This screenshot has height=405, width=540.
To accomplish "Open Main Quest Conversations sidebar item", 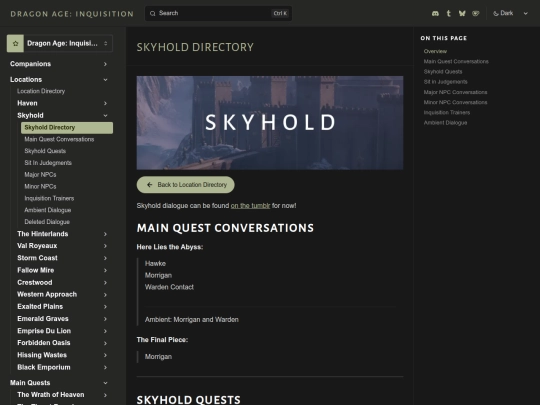I will pos(59,139).
